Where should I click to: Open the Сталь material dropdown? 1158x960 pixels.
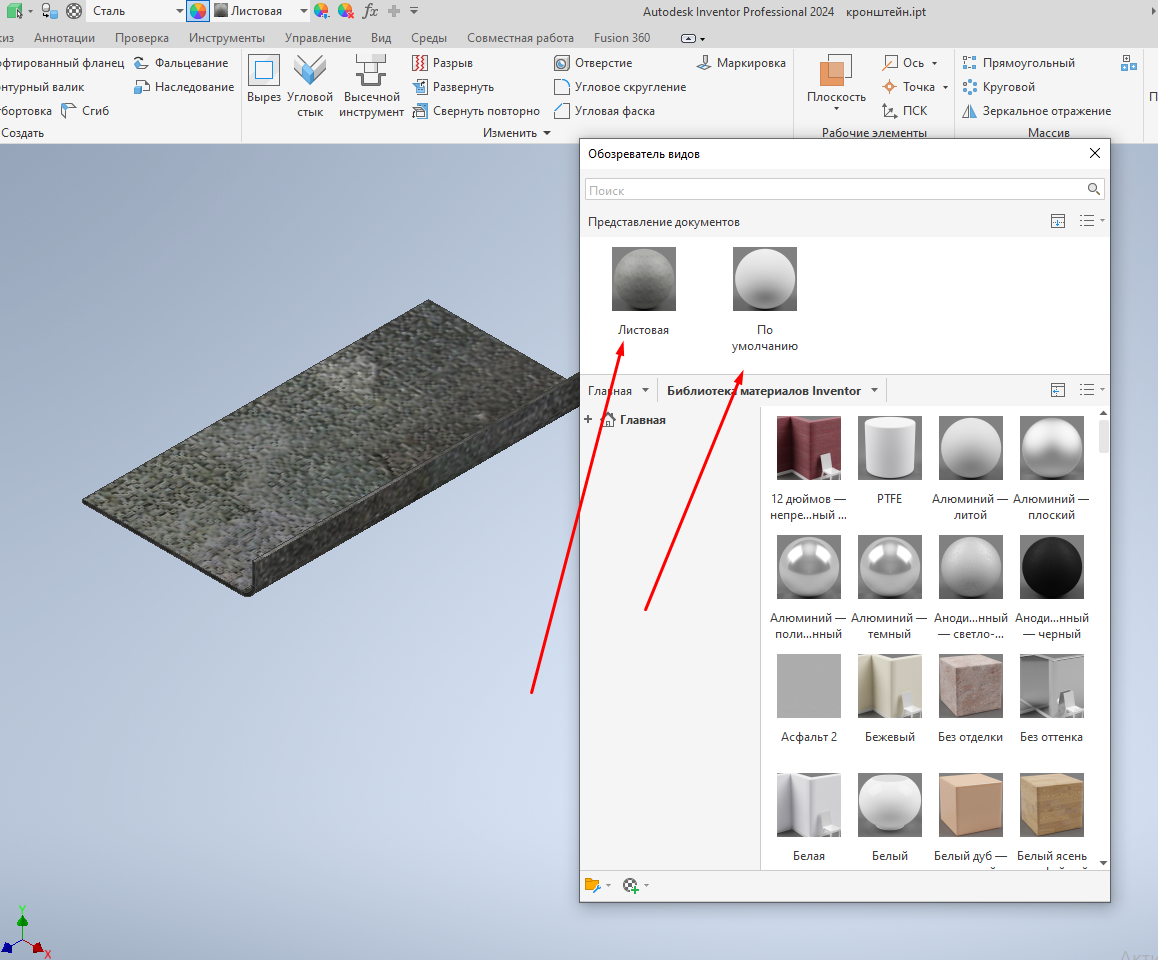pyautogui.click(x=179, y=11)
